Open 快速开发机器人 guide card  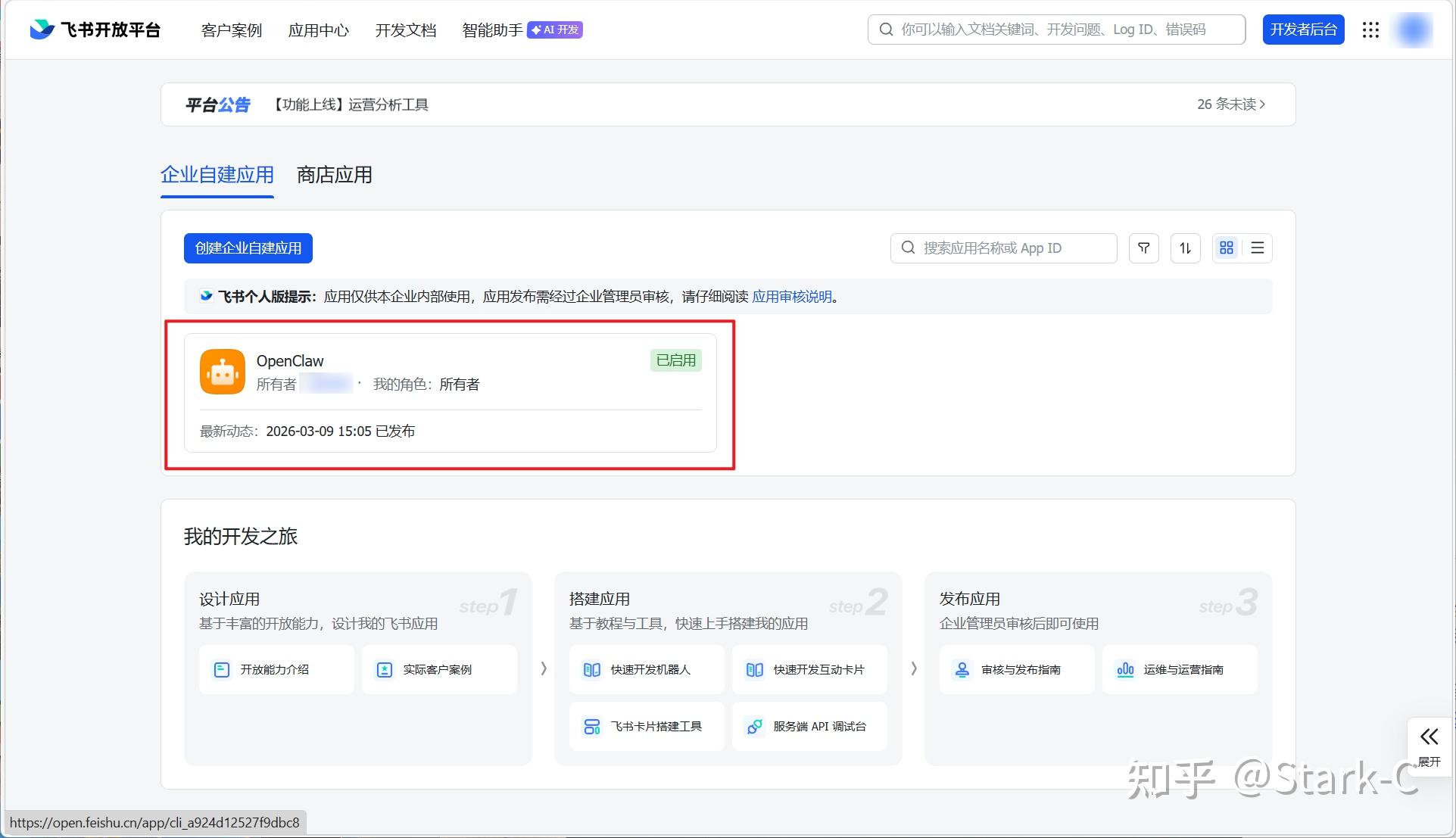[x=647, y=669]
